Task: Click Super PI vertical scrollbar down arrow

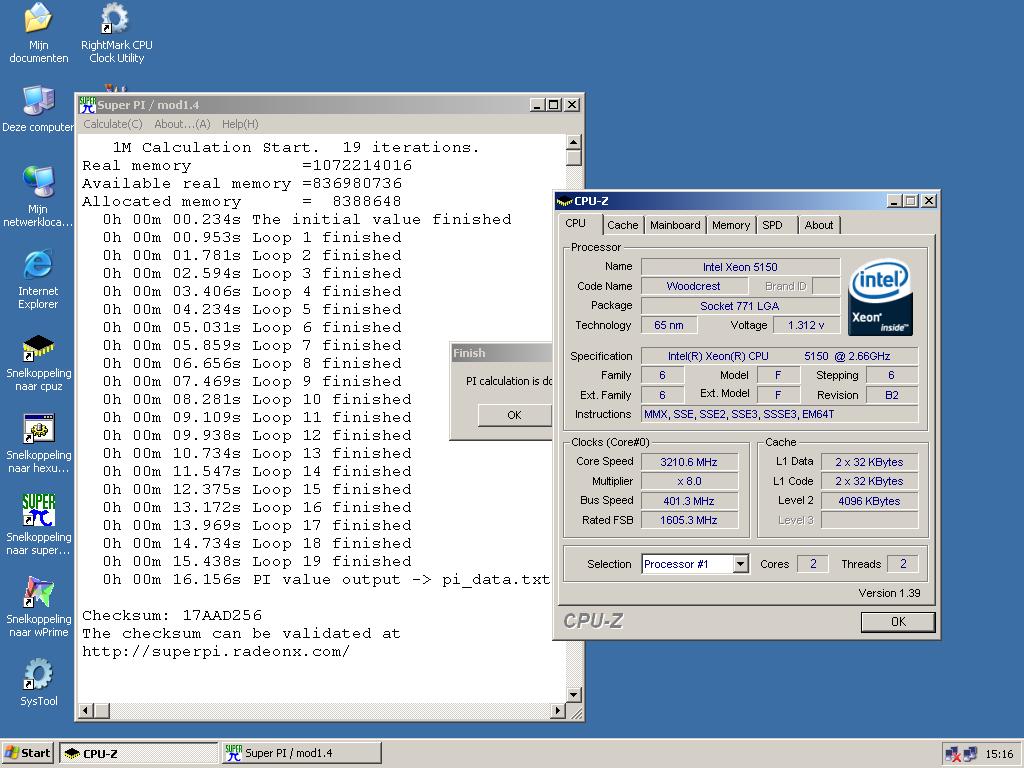Action: coord(573,695)
